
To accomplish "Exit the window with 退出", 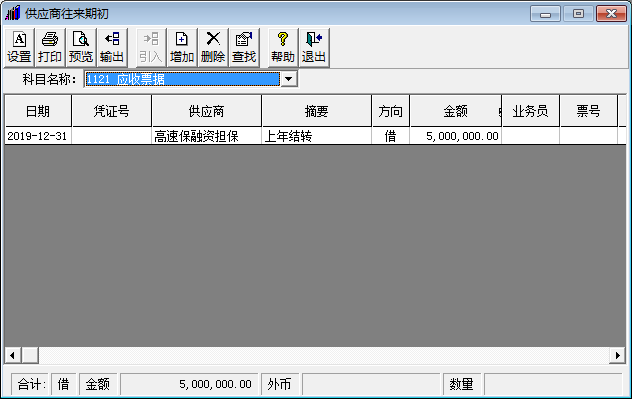I will (314, 48).
